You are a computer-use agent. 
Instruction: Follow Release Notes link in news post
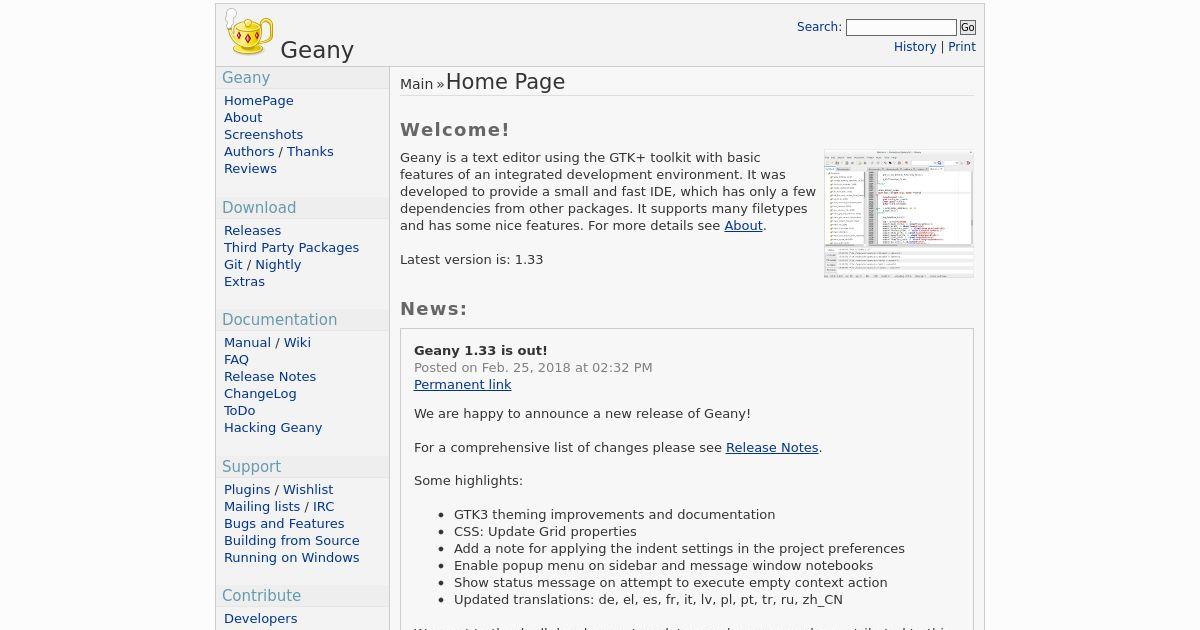pos(772,448)
